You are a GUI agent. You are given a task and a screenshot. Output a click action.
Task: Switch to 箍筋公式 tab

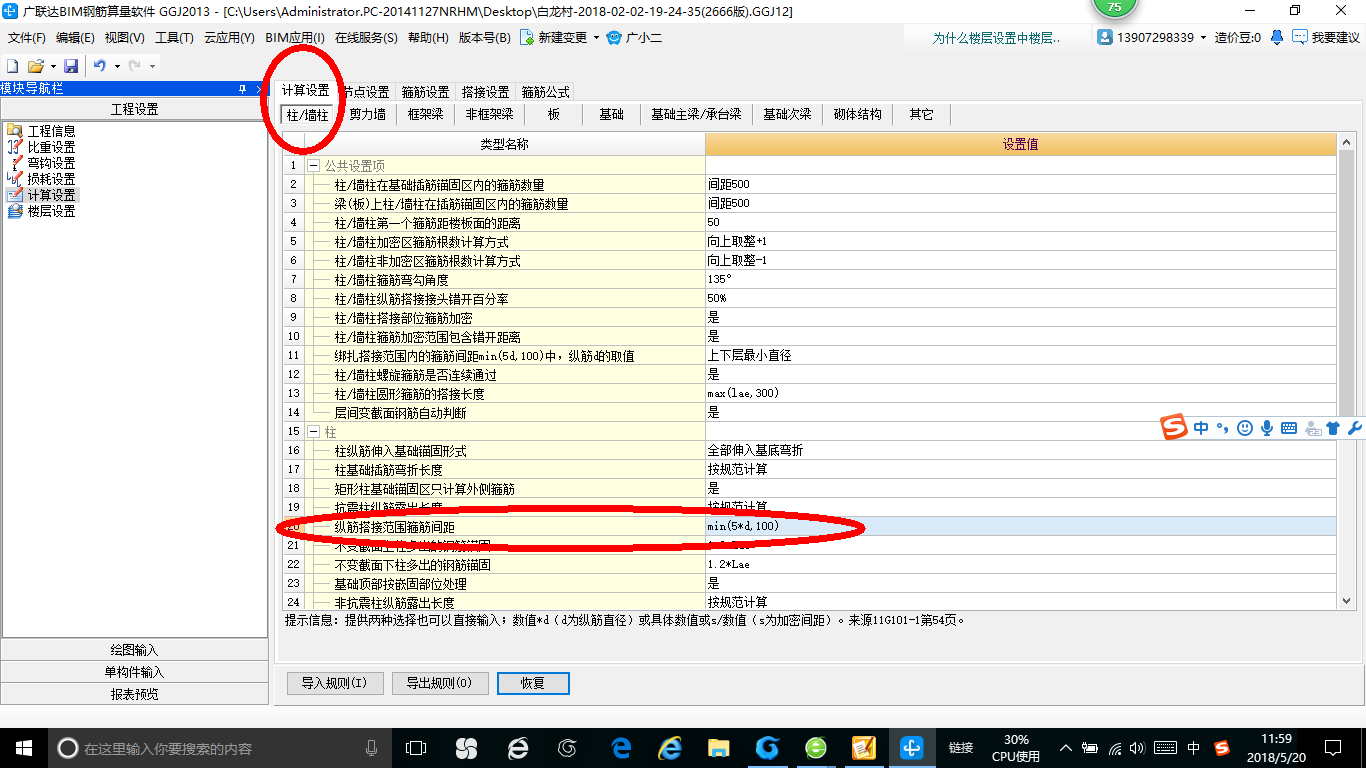click(545, 92)
